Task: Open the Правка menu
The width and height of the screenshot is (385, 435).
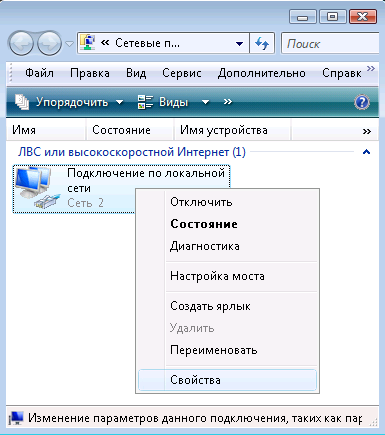Action: click(x=90, y=73)
